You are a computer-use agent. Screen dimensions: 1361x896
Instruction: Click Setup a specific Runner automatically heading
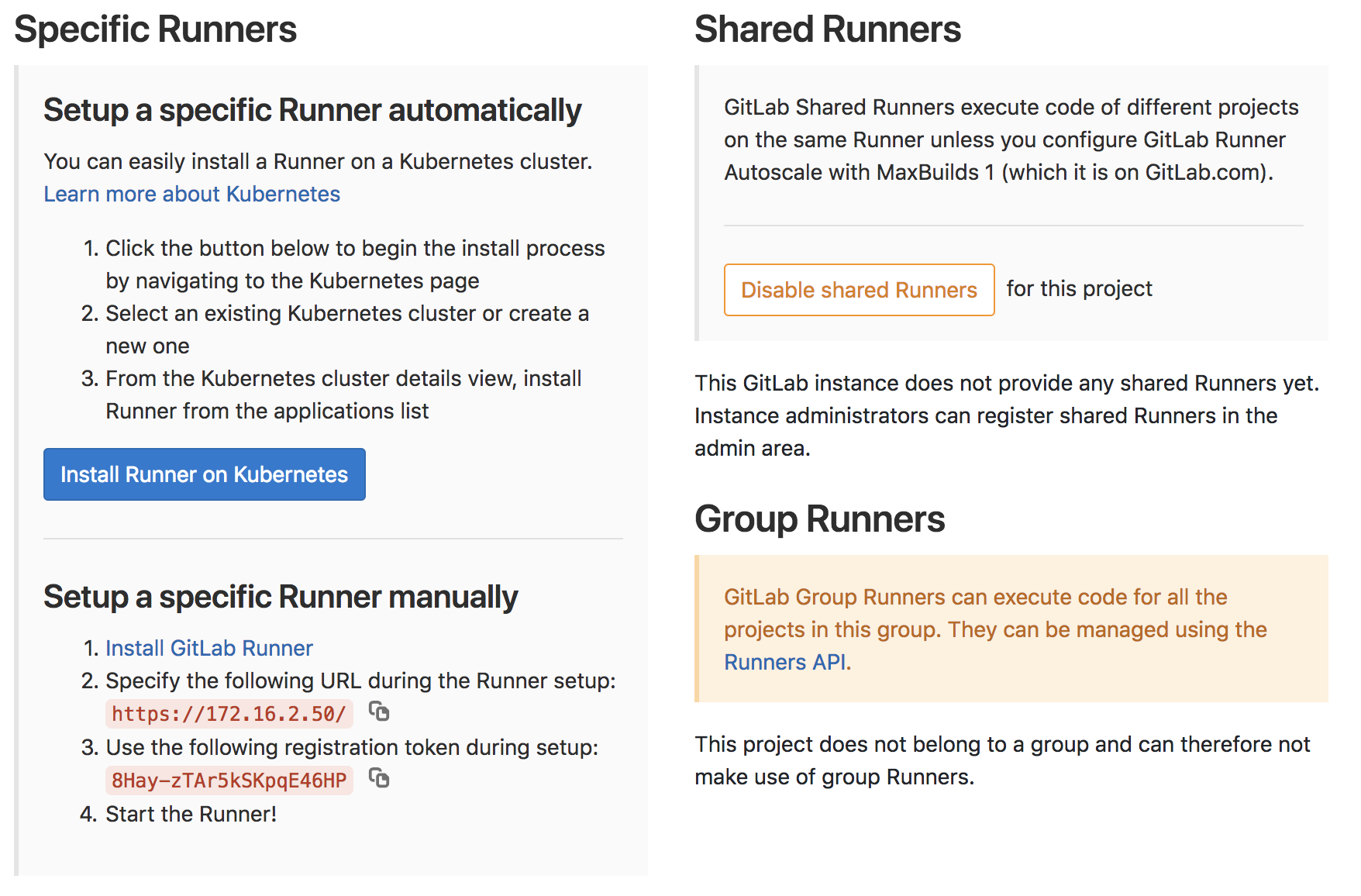point(312,110)
